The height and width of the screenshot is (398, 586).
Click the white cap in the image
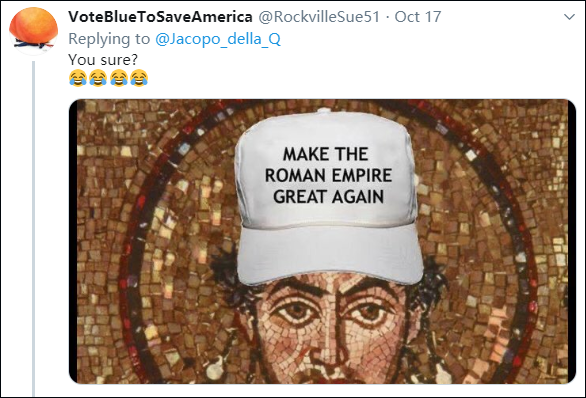[328, 196]
